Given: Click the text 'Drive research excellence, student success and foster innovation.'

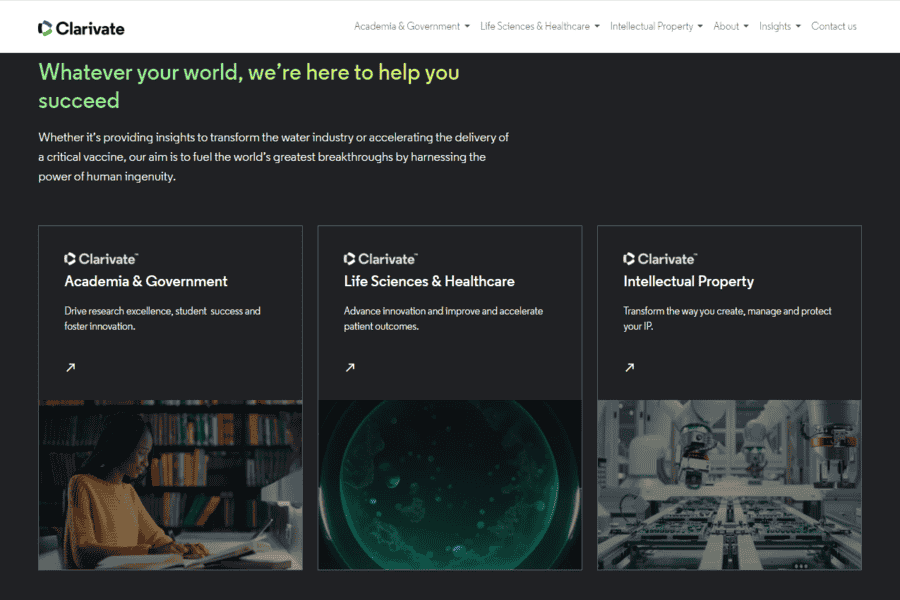Looking at the screenshot, I should pos(162,319).
